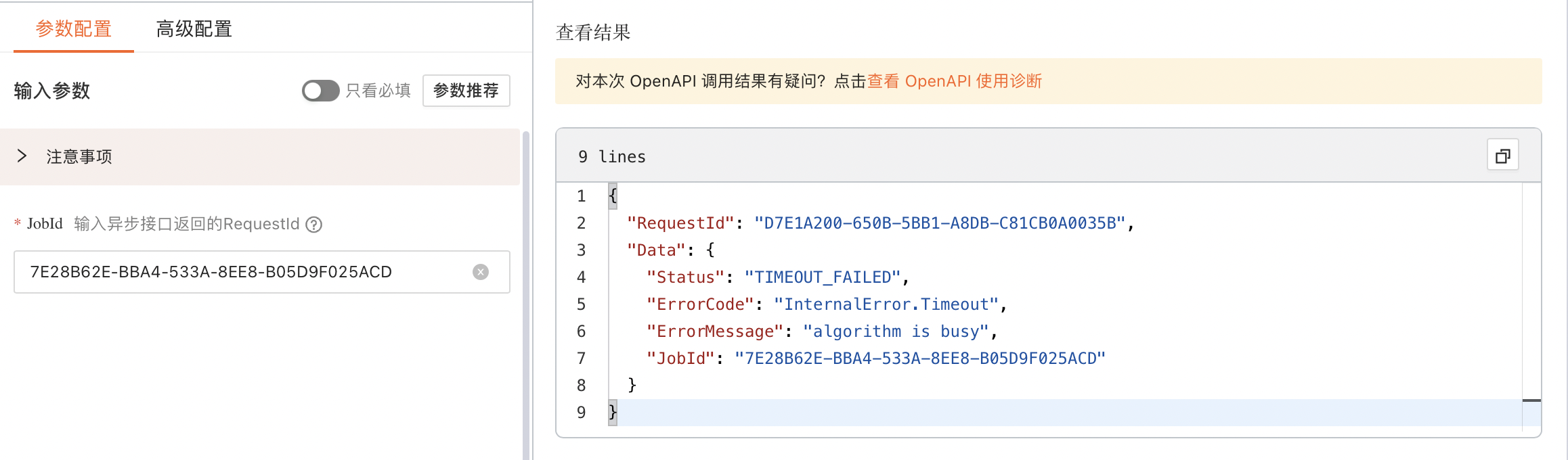Copy the JSON result with copy icon
This screenshot has height=460, width=1568.
pos(1502,156)
